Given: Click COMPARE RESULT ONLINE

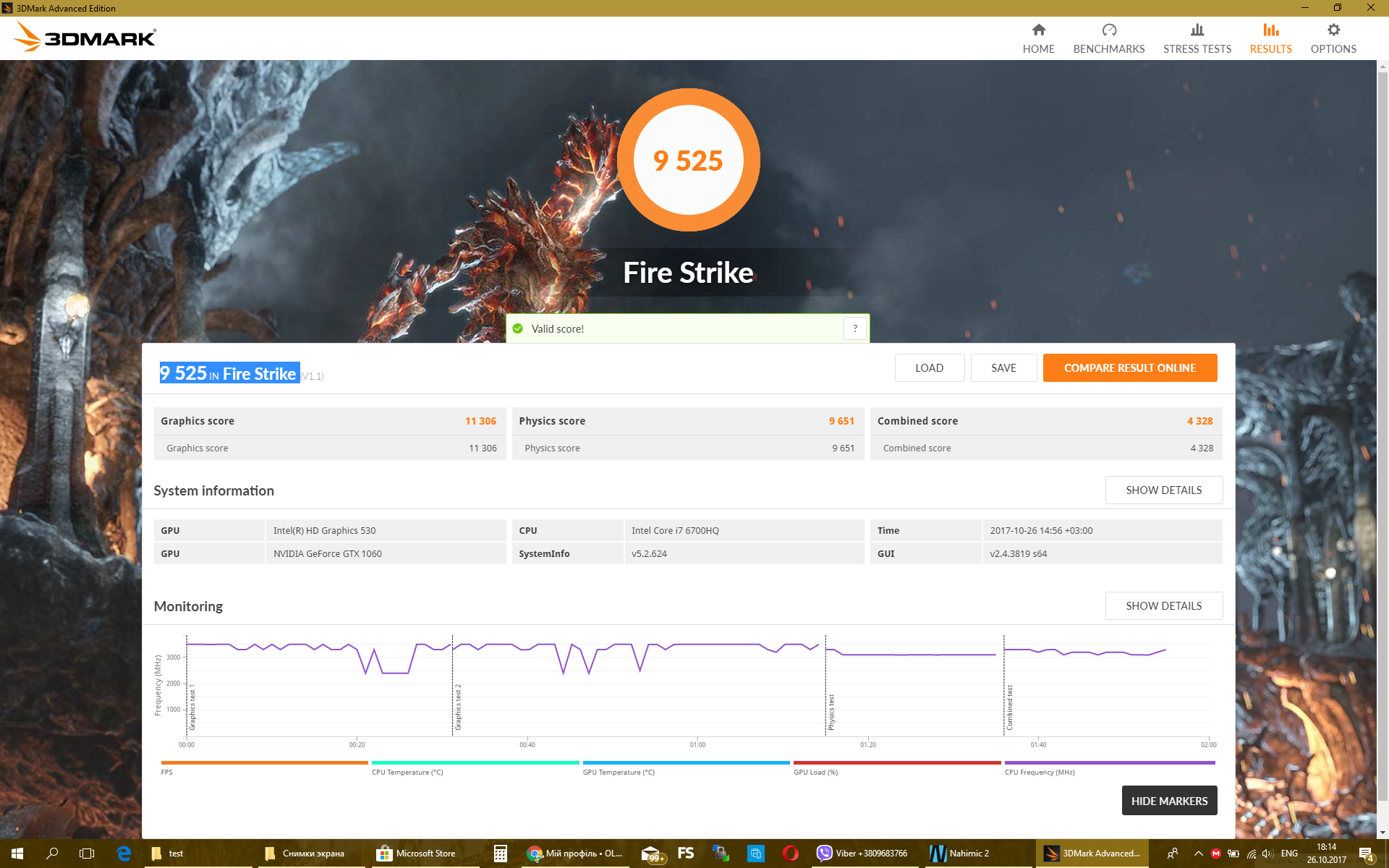Looking at the screenshot, I should point(1129,367).
